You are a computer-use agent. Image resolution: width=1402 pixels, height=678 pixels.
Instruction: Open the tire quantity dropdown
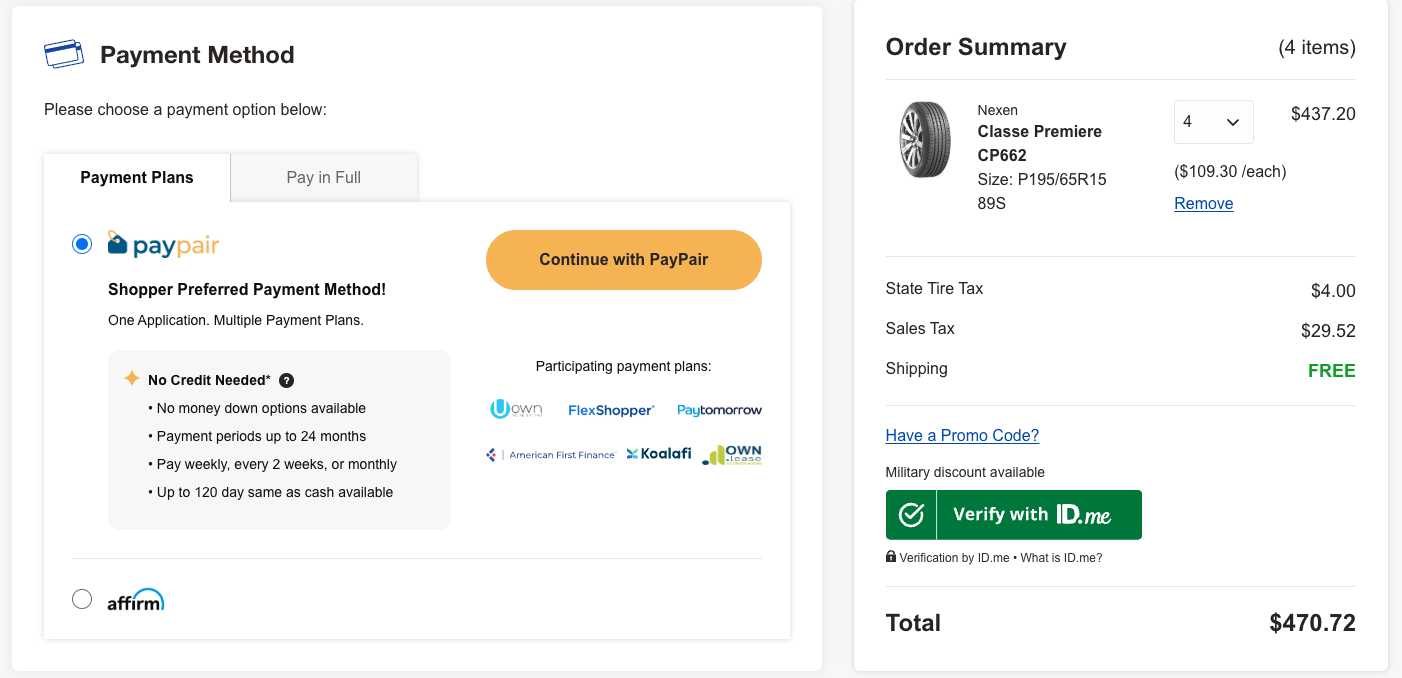click(1213, 122)
